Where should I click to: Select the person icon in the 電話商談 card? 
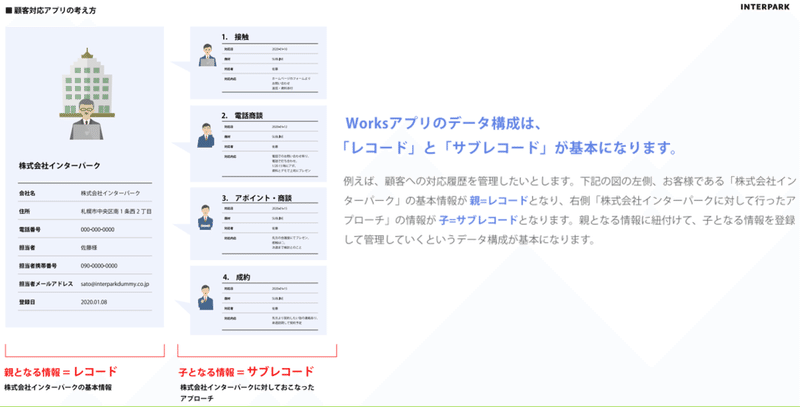(206, 135)
